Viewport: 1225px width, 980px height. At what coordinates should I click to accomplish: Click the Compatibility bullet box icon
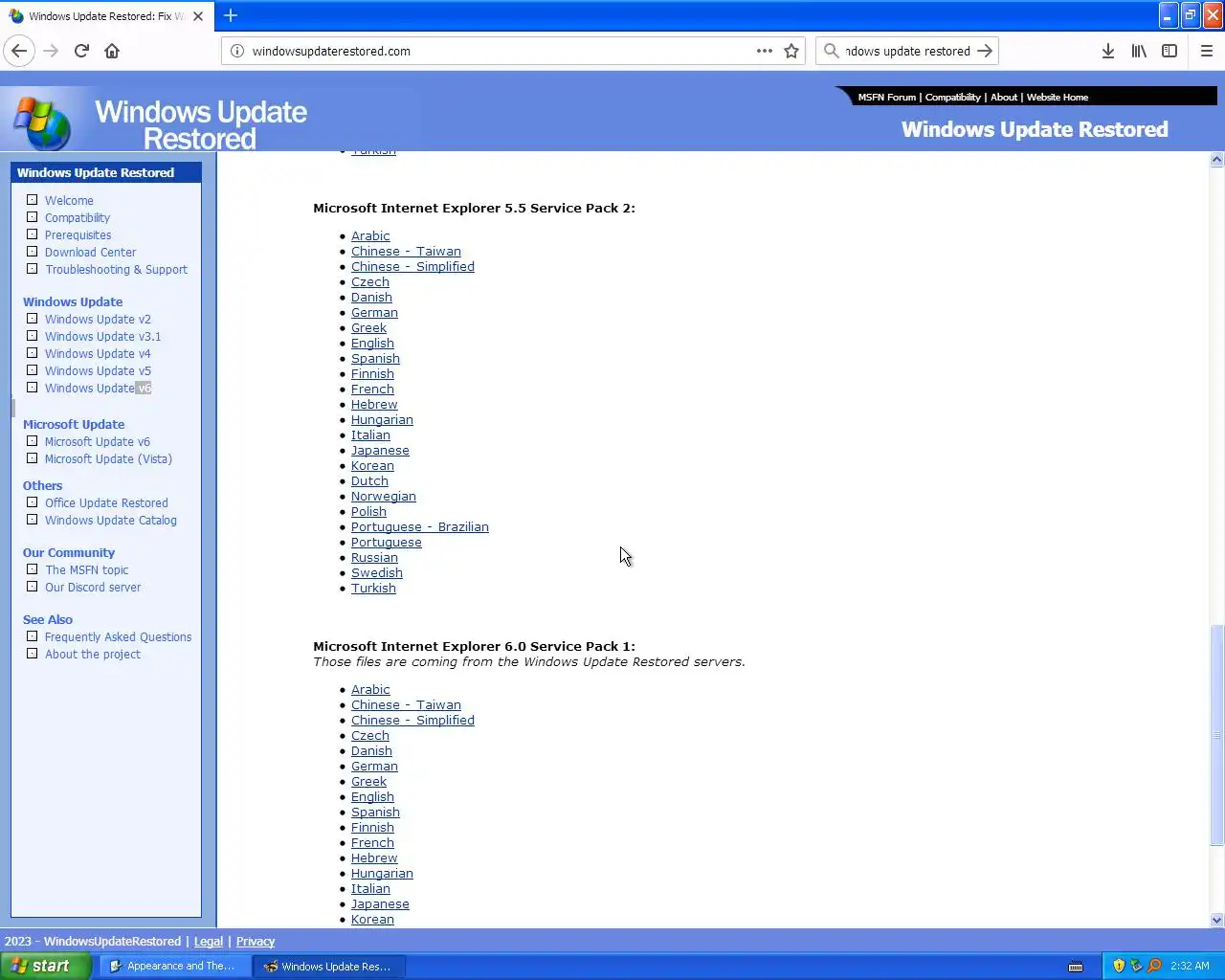click(32, 217)
